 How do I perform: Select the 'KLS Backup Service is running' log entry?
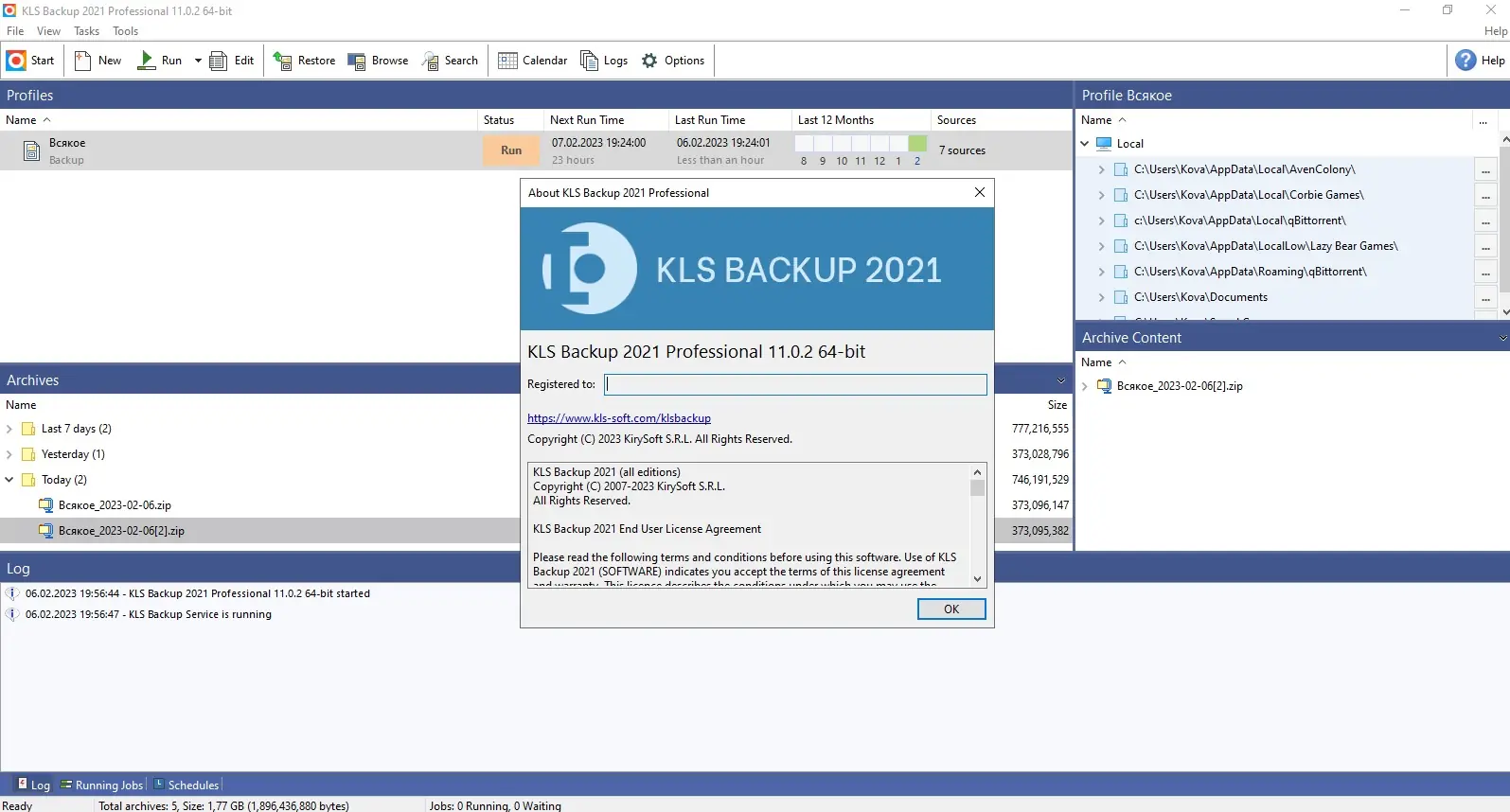[148, 614]
